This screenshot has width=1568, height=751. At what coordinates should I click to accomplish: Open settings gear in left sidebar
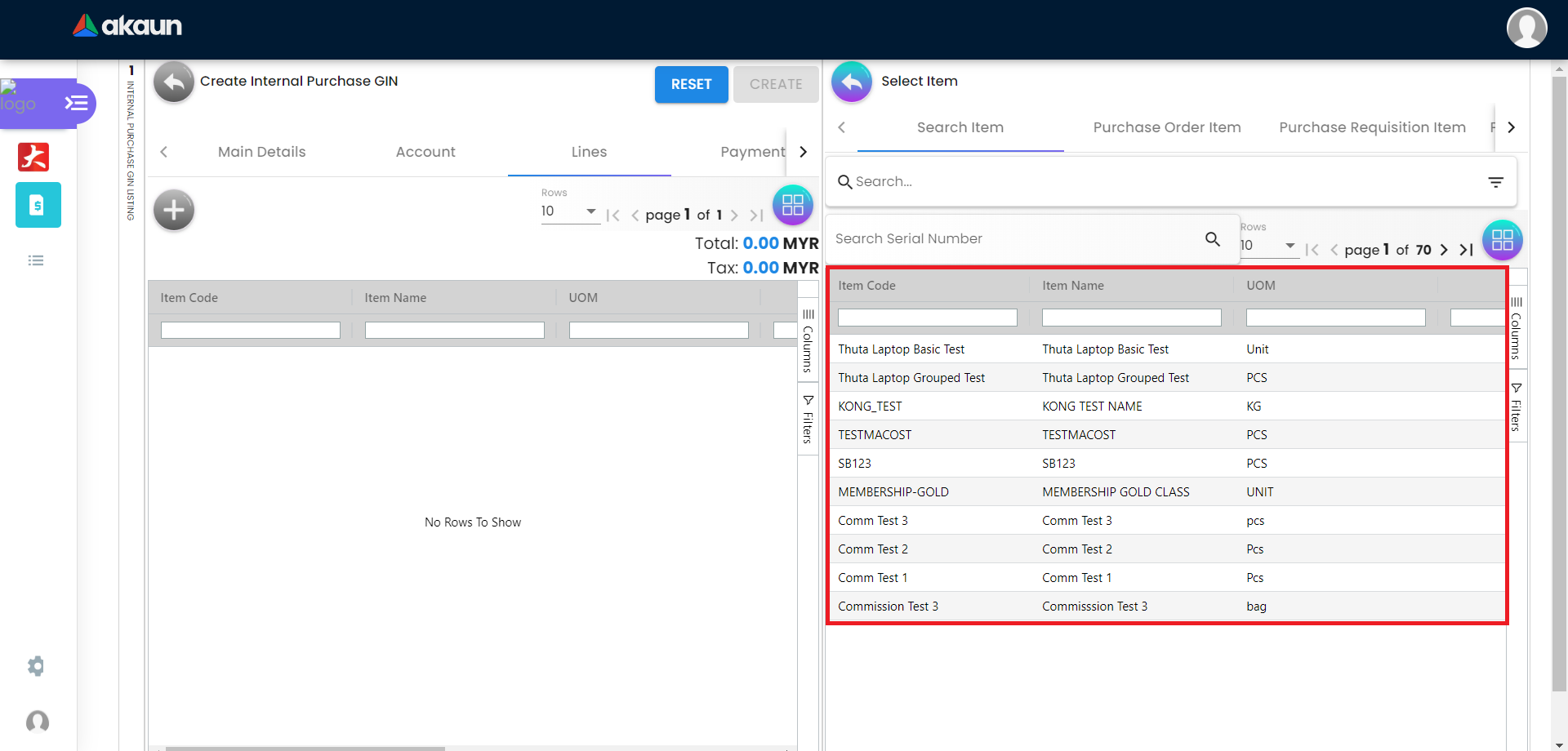[x=36, y=666]
